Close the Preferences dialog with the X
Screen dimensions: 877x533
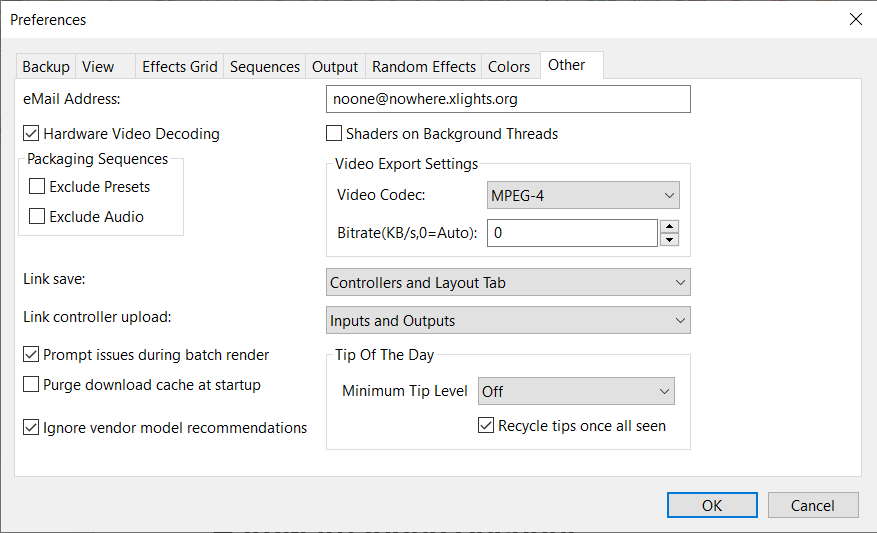[x=855, y=20]
